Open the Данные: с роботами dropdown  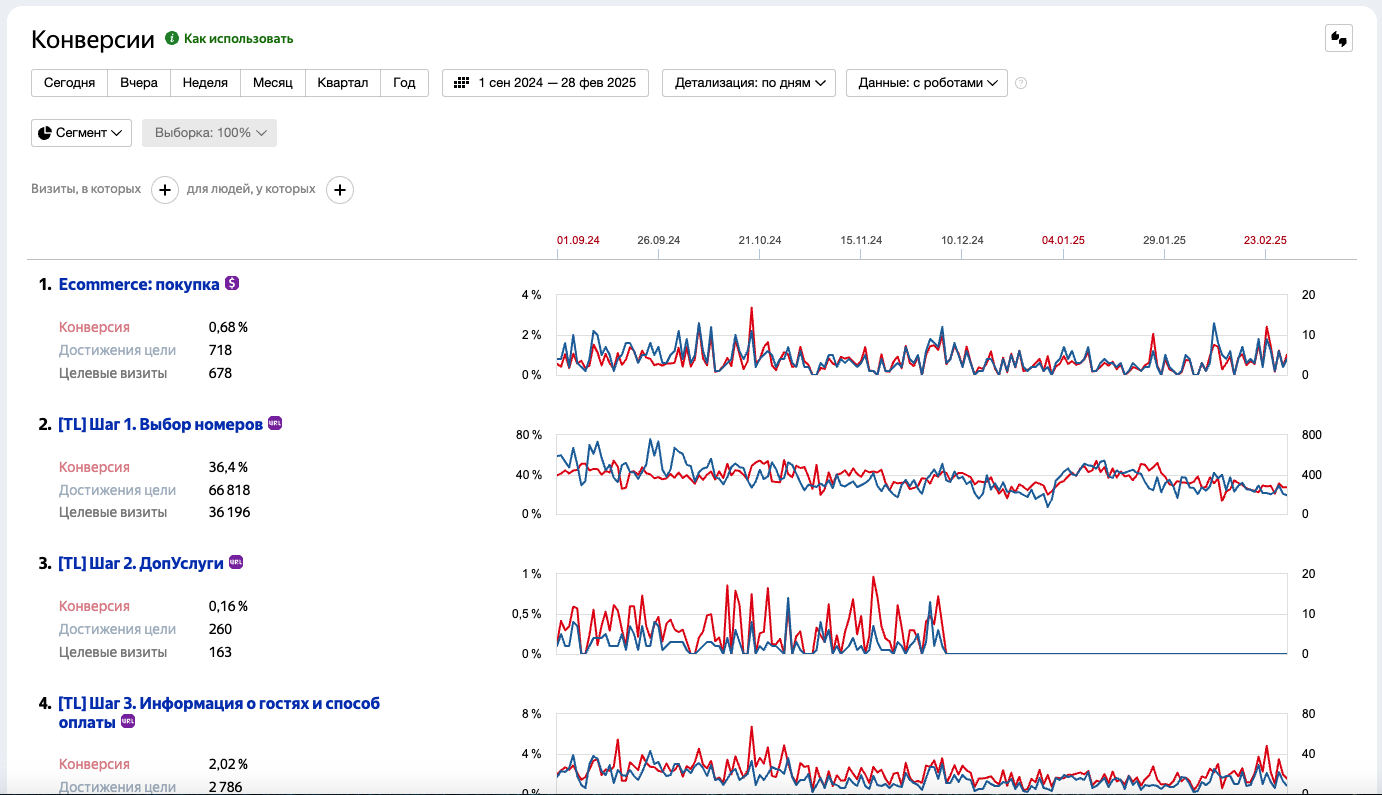pyautogui.click(x=926, y=83)
